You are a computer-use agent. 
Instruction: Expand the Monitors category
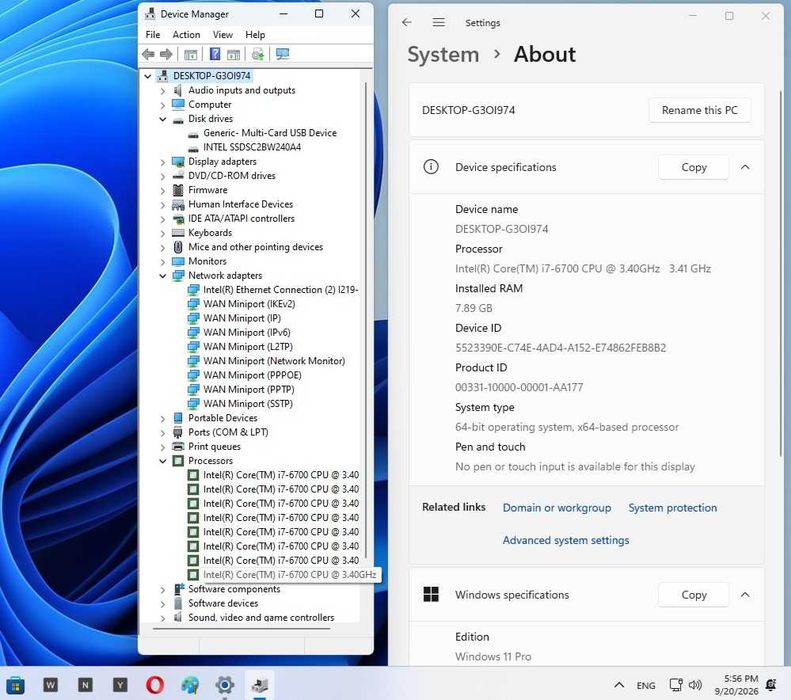162,262
